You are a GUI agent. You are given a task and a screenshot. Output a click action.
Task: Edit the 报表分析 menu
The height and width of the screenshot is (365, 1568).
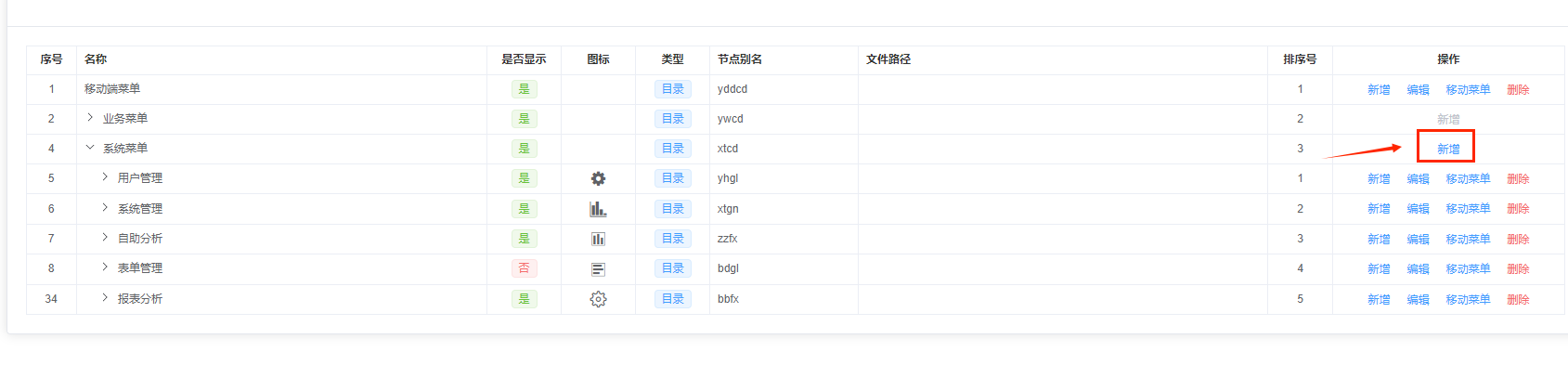1418,300
